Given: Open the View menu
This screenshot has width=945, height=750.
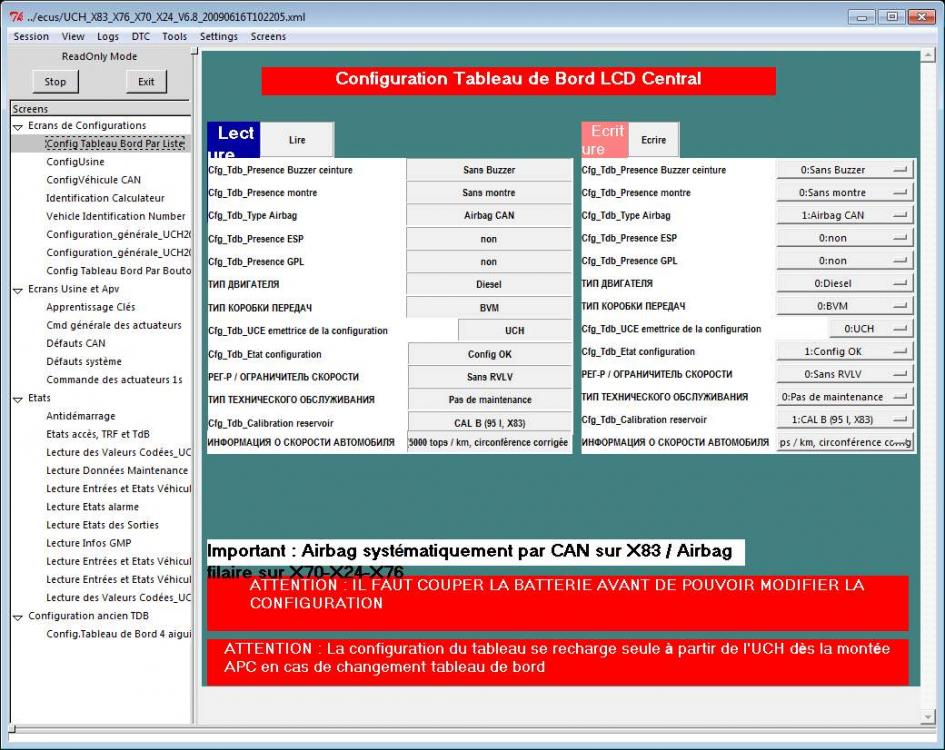Looking at the screenshot, I should point(73,36).
